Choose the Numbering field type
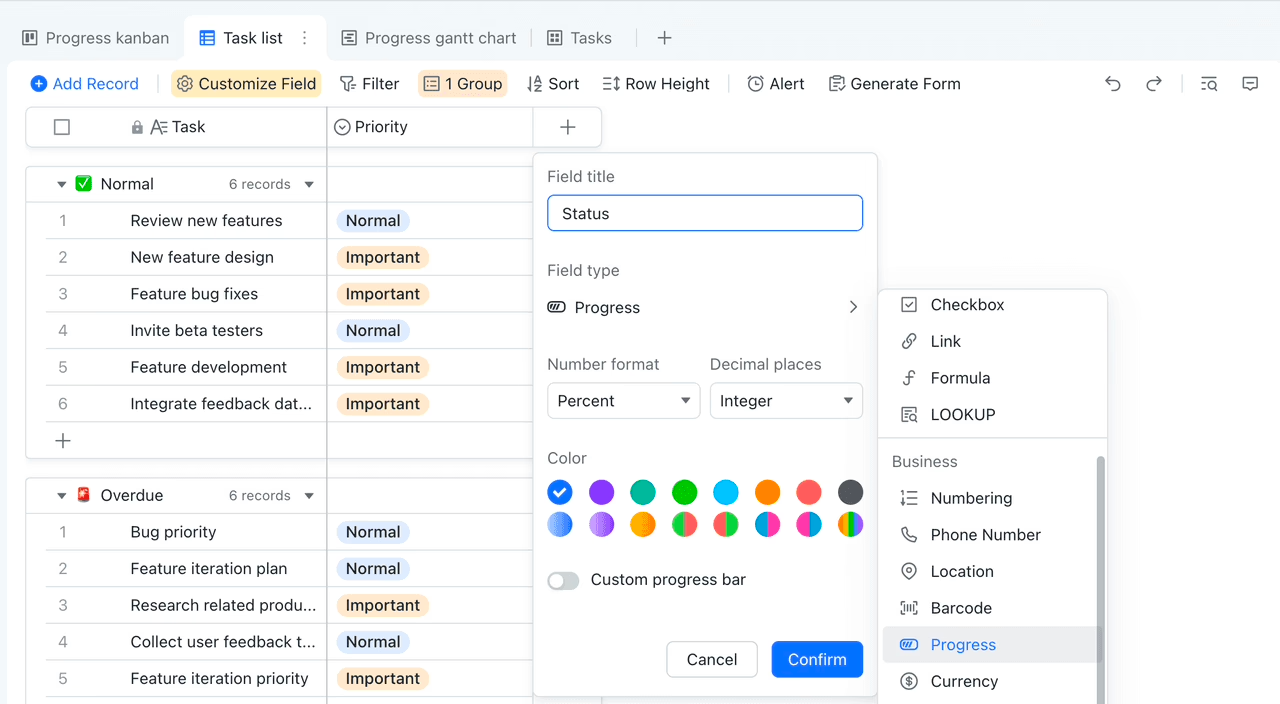This screenshot has width=1280, height=704. [x=990, y=498]
